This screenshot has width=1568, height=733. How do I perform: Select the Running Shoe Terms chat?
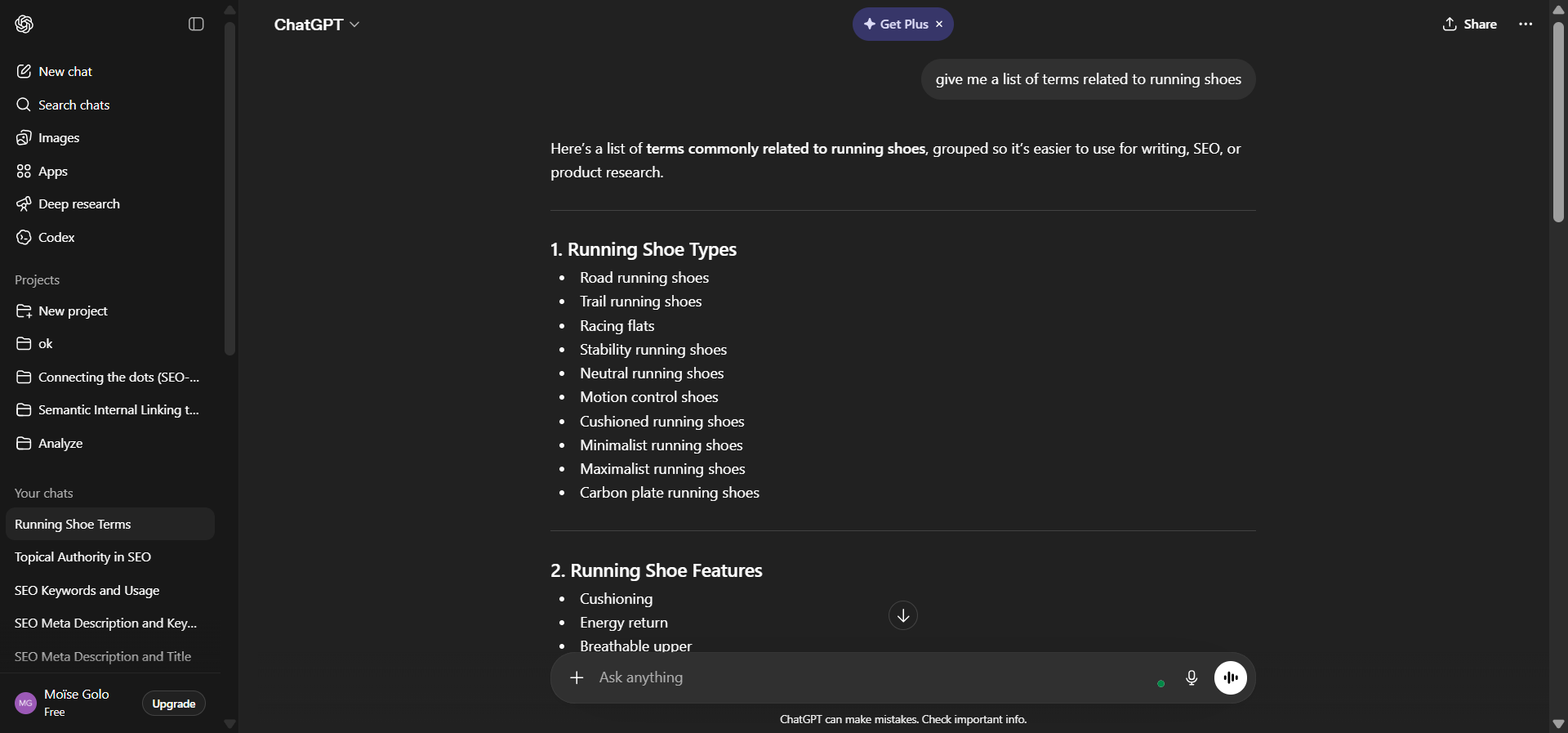point(109,525)
